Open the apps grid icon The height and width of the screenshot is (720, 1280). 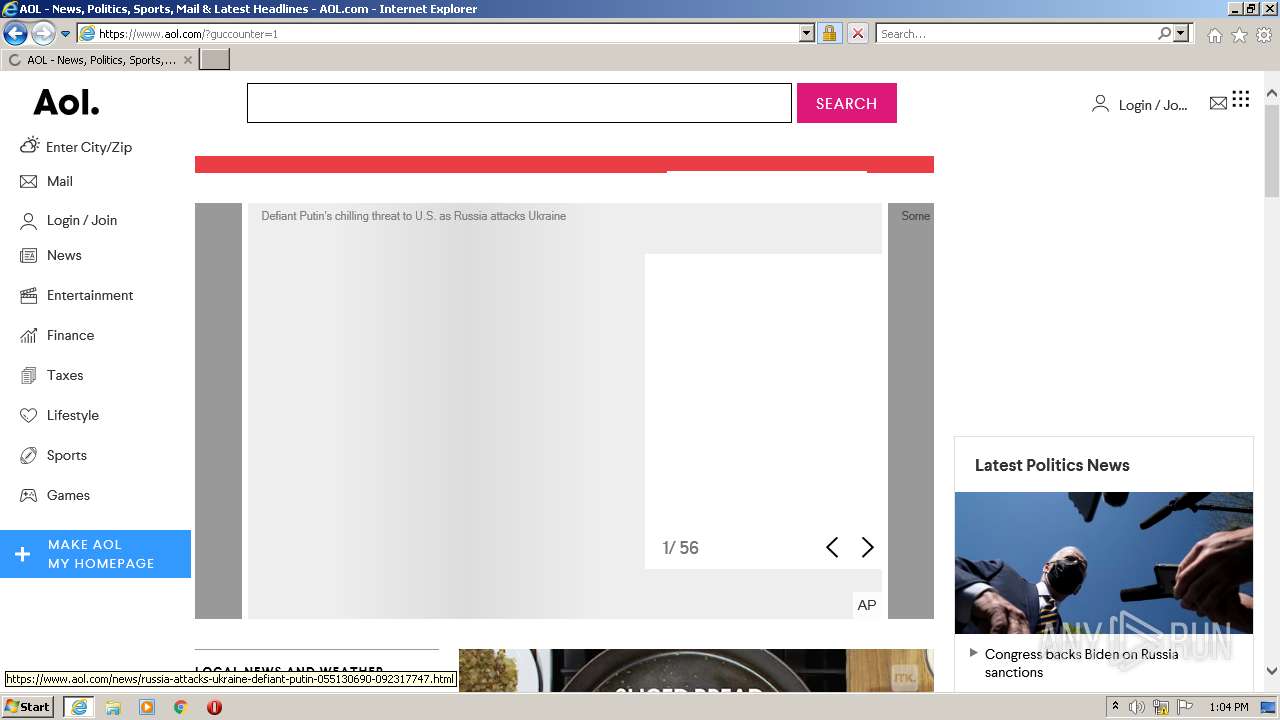coord(1241,98)
